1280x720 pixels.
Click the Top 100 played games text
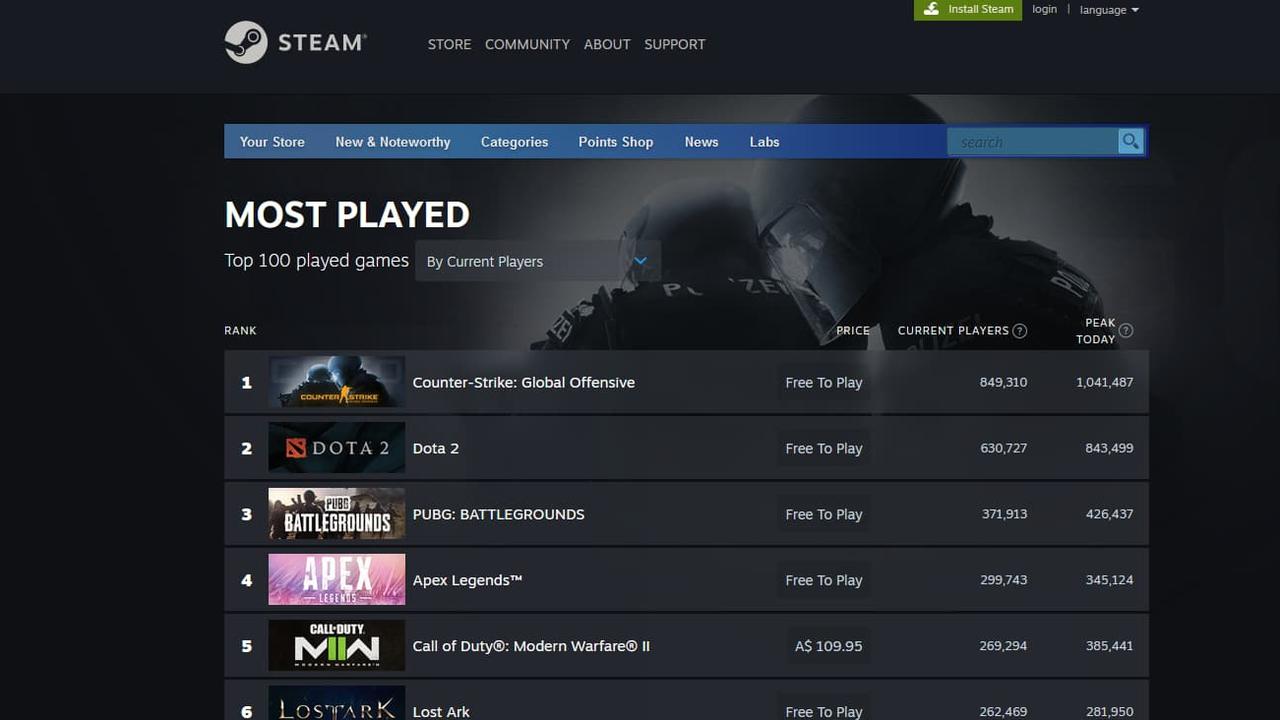[x=316, y=261]
